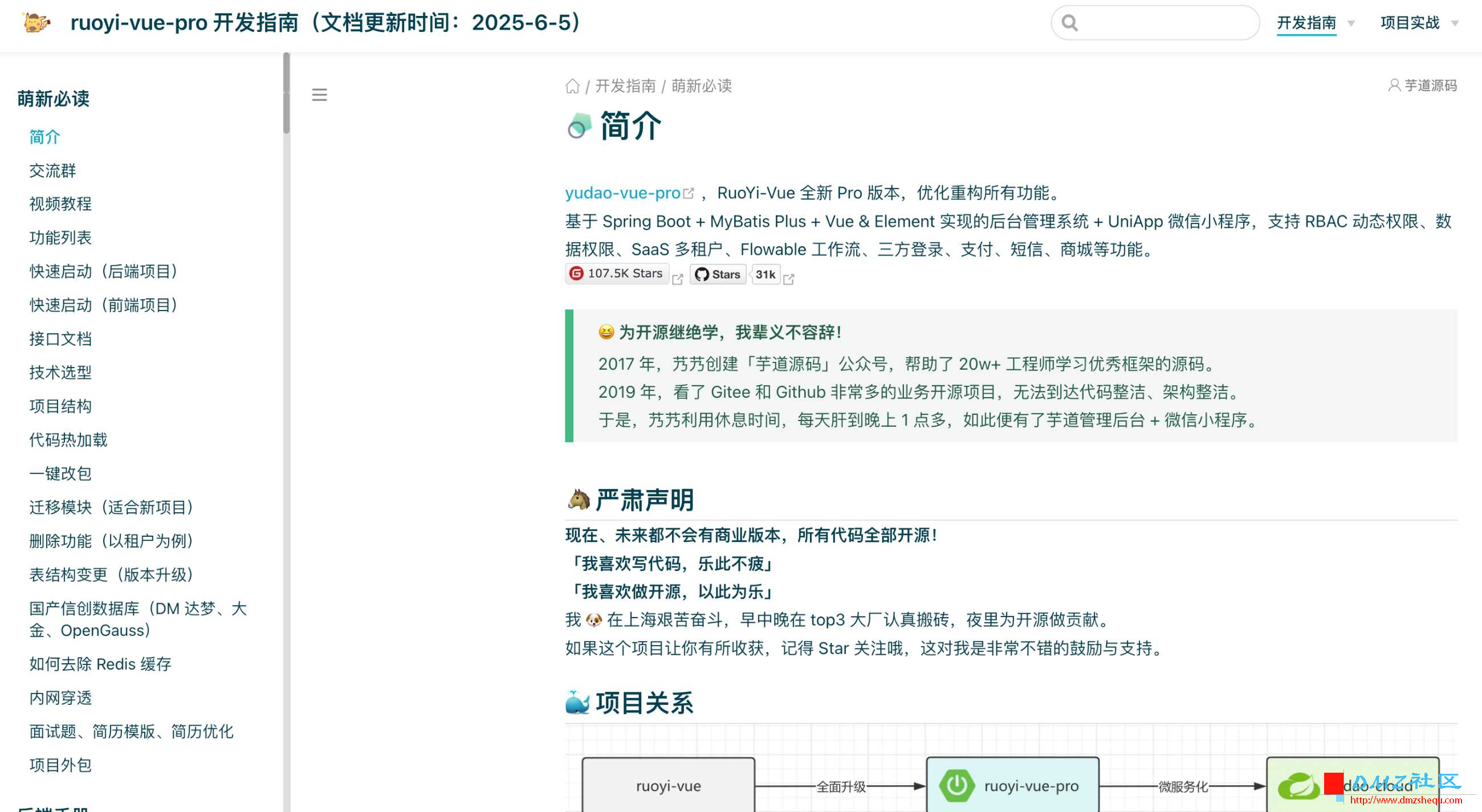Image resolution: width=1482 pixels, height=812 pixels.
Task: Open the 开发指南 nav menu
Action: [1306, 23]
